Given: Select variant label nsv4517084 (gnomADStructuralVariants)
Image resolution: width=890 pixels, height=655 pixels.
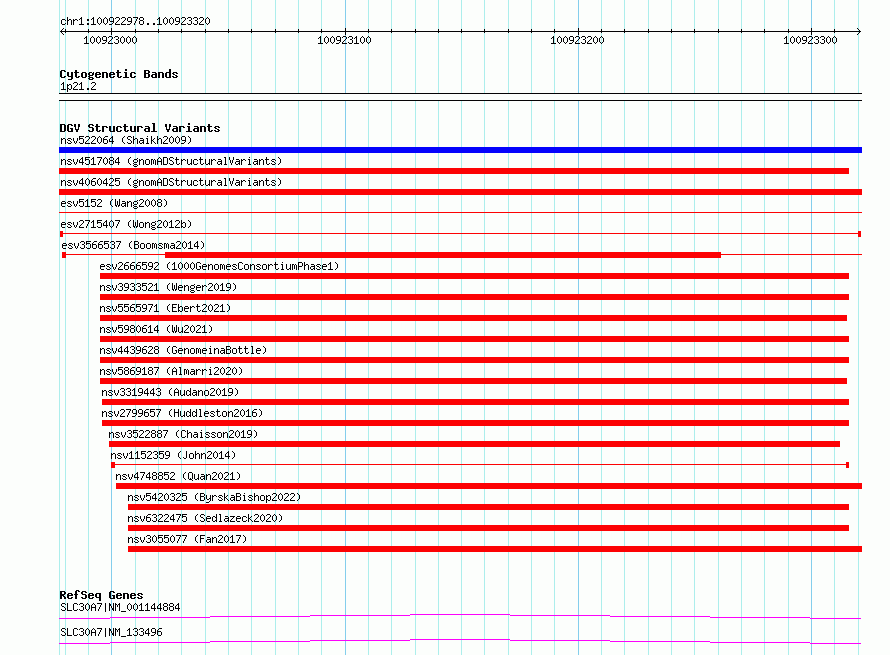Looking at the screenshot, I should [171, 161].
